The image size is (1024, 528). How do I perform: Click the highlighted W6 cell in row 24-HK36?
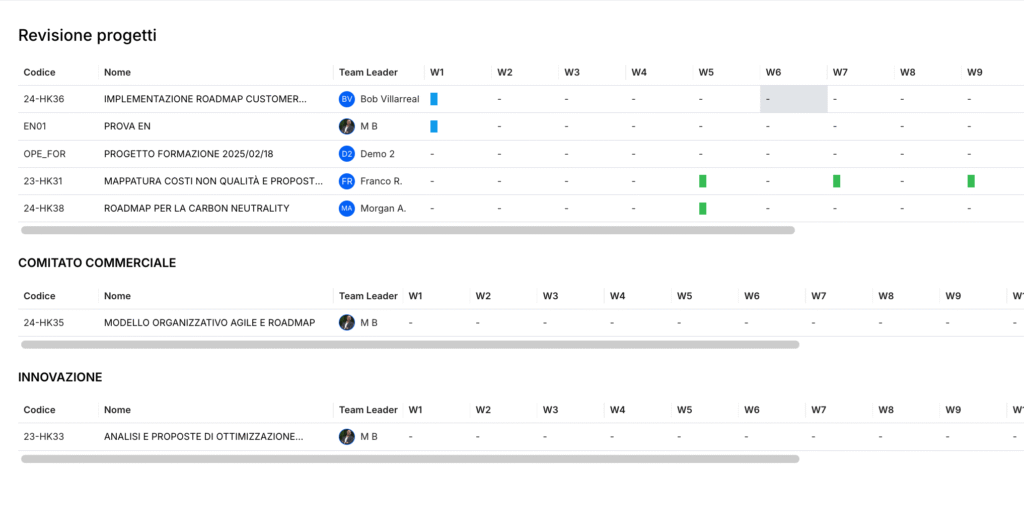793,99
